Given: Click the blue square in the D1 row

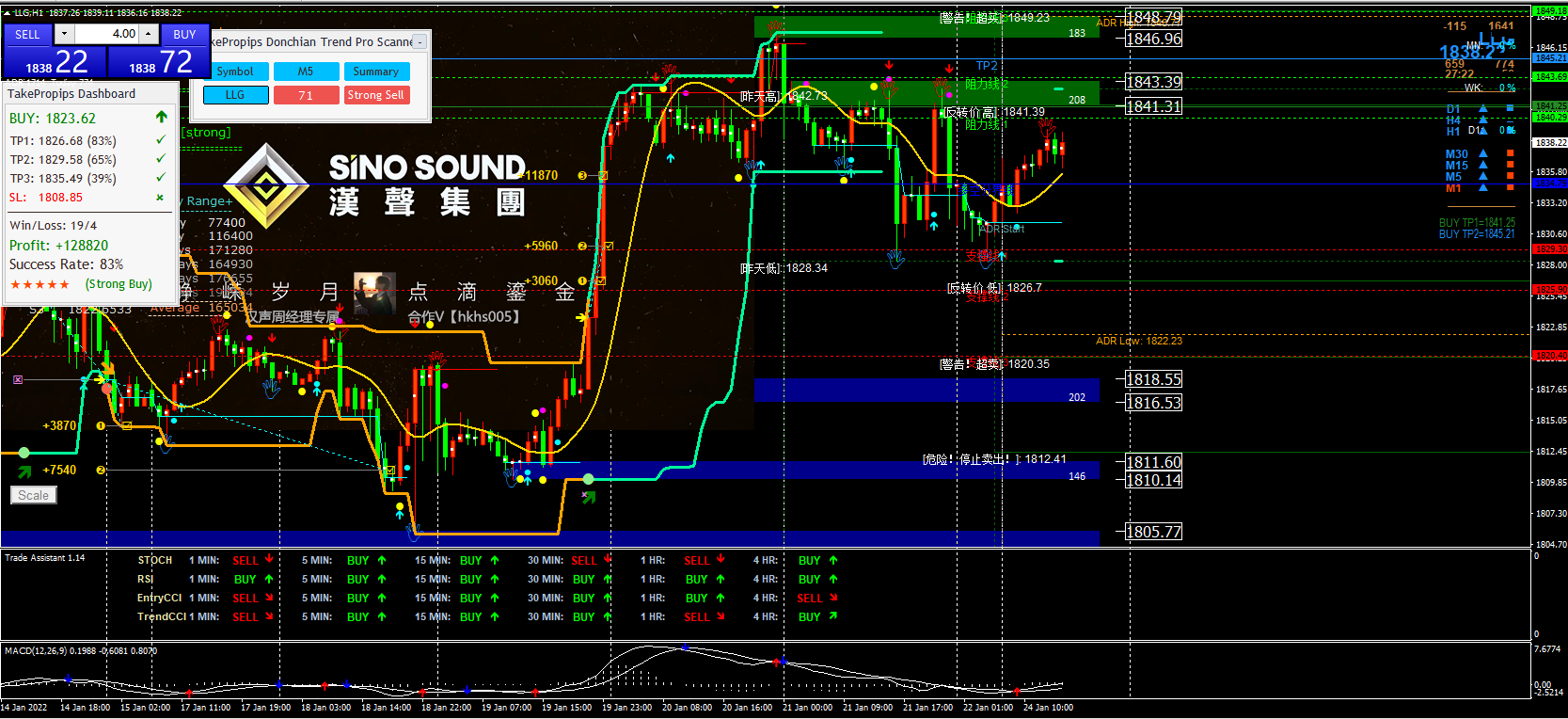Looking at the screenshot, I should [x=1511, y=108].
